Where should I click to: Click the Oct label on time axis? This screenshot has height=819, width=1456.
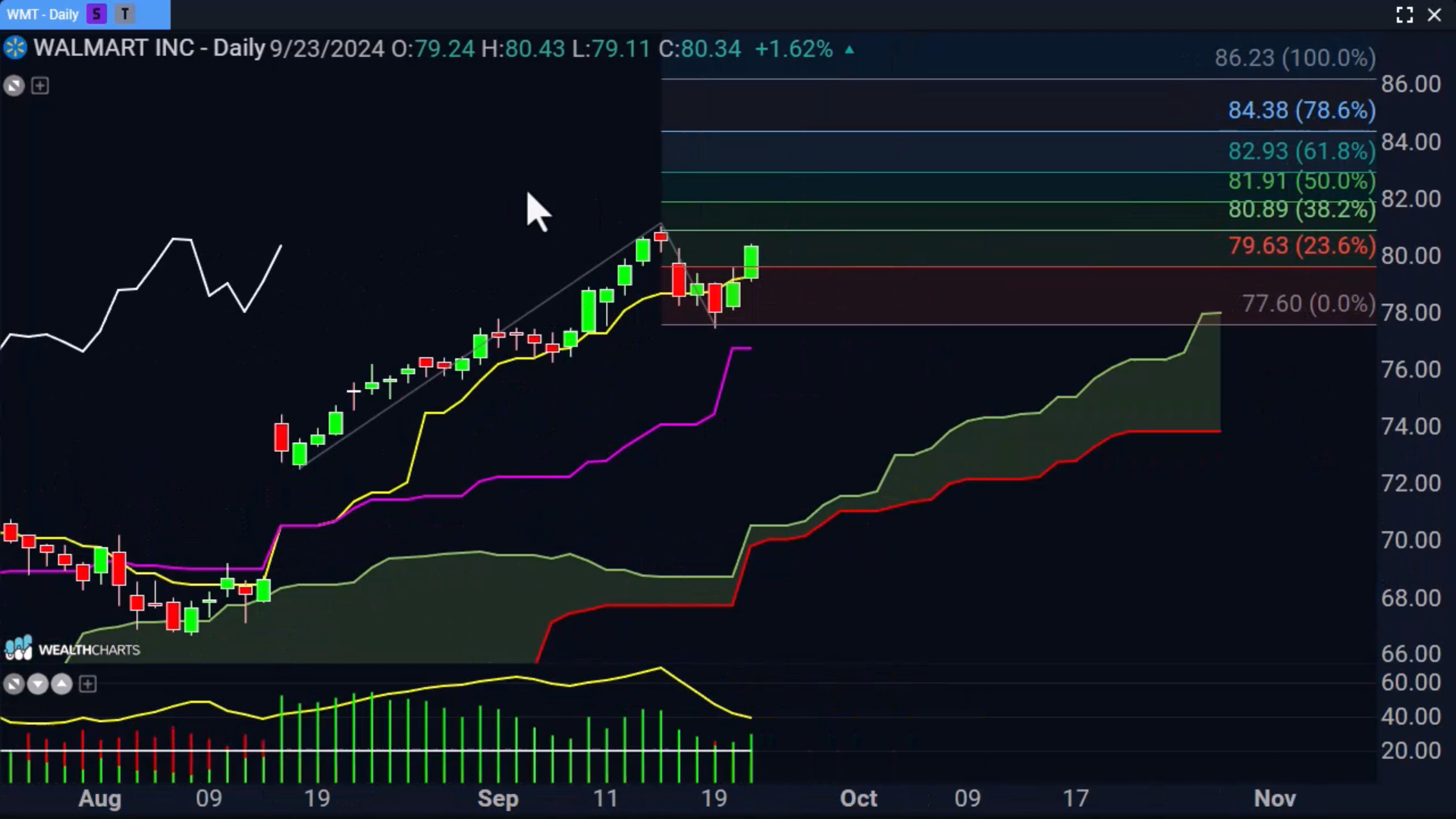(858, 799)
